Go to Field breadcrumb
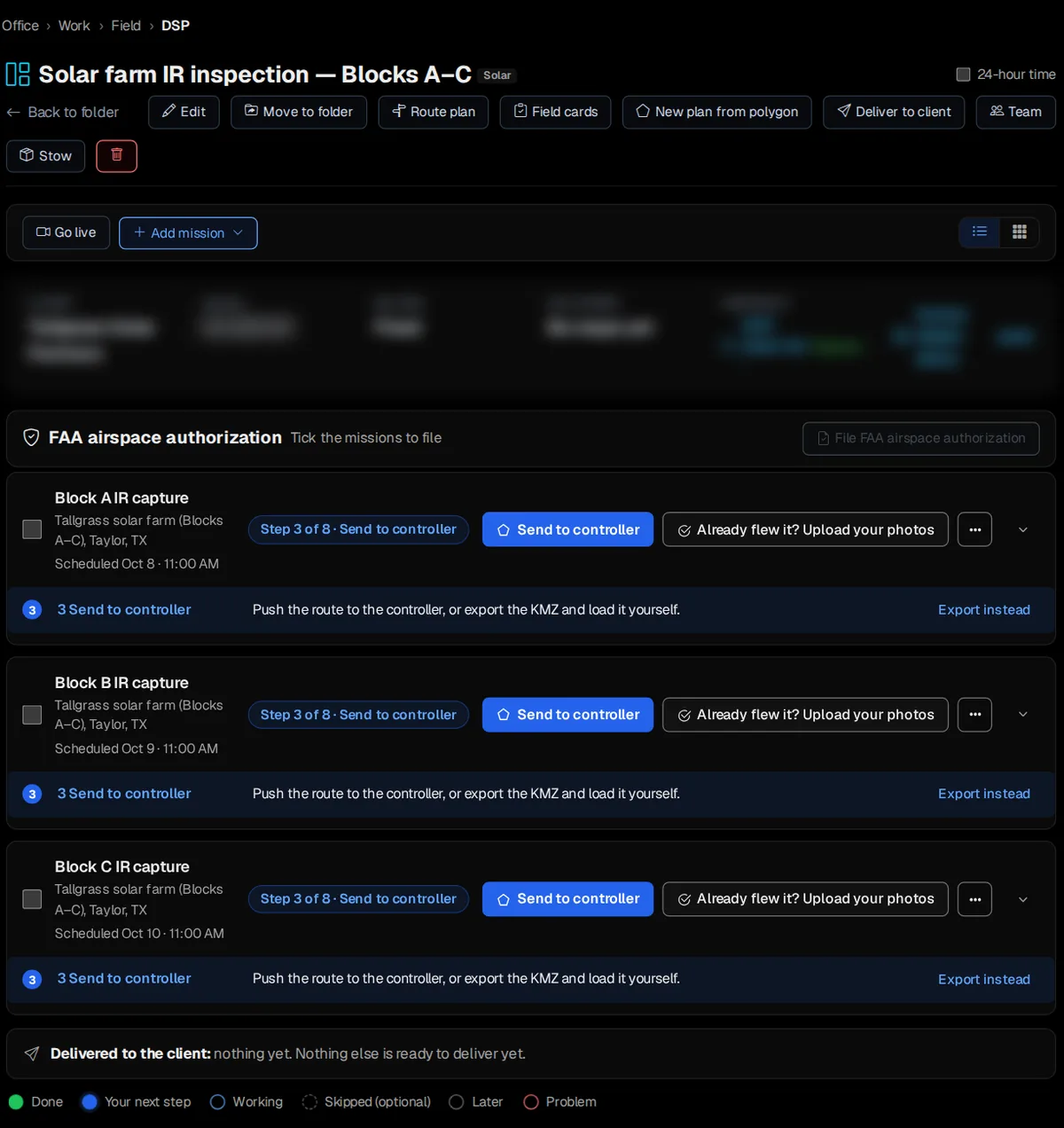This screenshot has height=1128, width=1064. [x=126, y=26]
